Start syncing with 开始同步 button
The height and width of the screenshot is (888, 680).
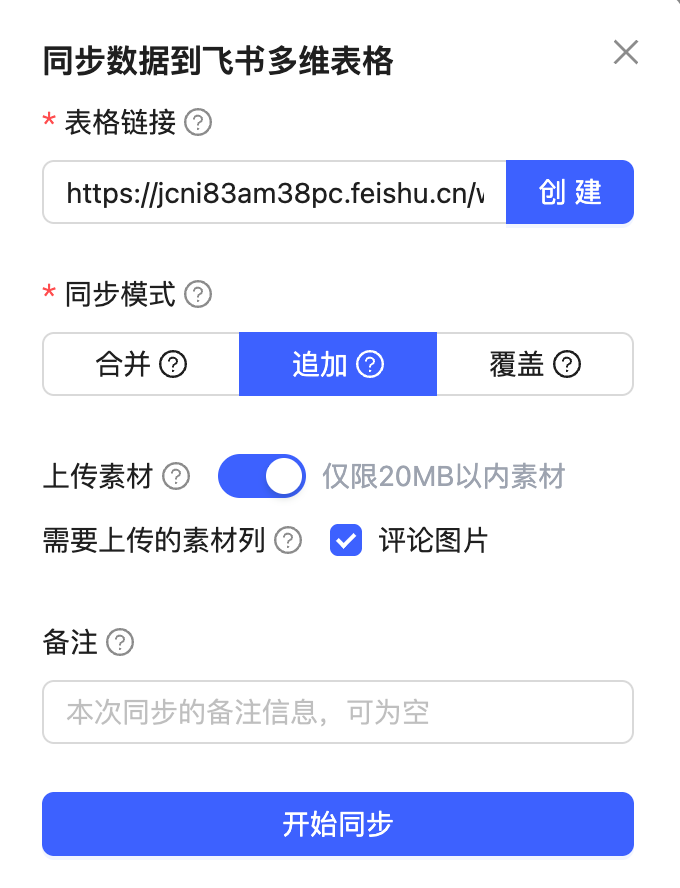tap(338, 824)
